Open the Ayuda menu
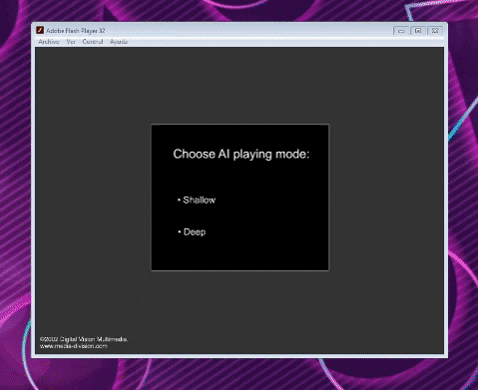Screen dimensions: 478x390 click(x=119, y=42)
